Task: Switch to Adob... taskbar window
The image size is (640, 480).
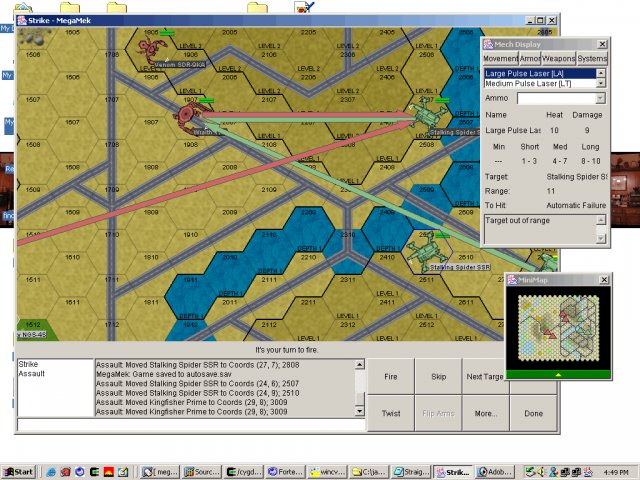Action: point(495,472)
